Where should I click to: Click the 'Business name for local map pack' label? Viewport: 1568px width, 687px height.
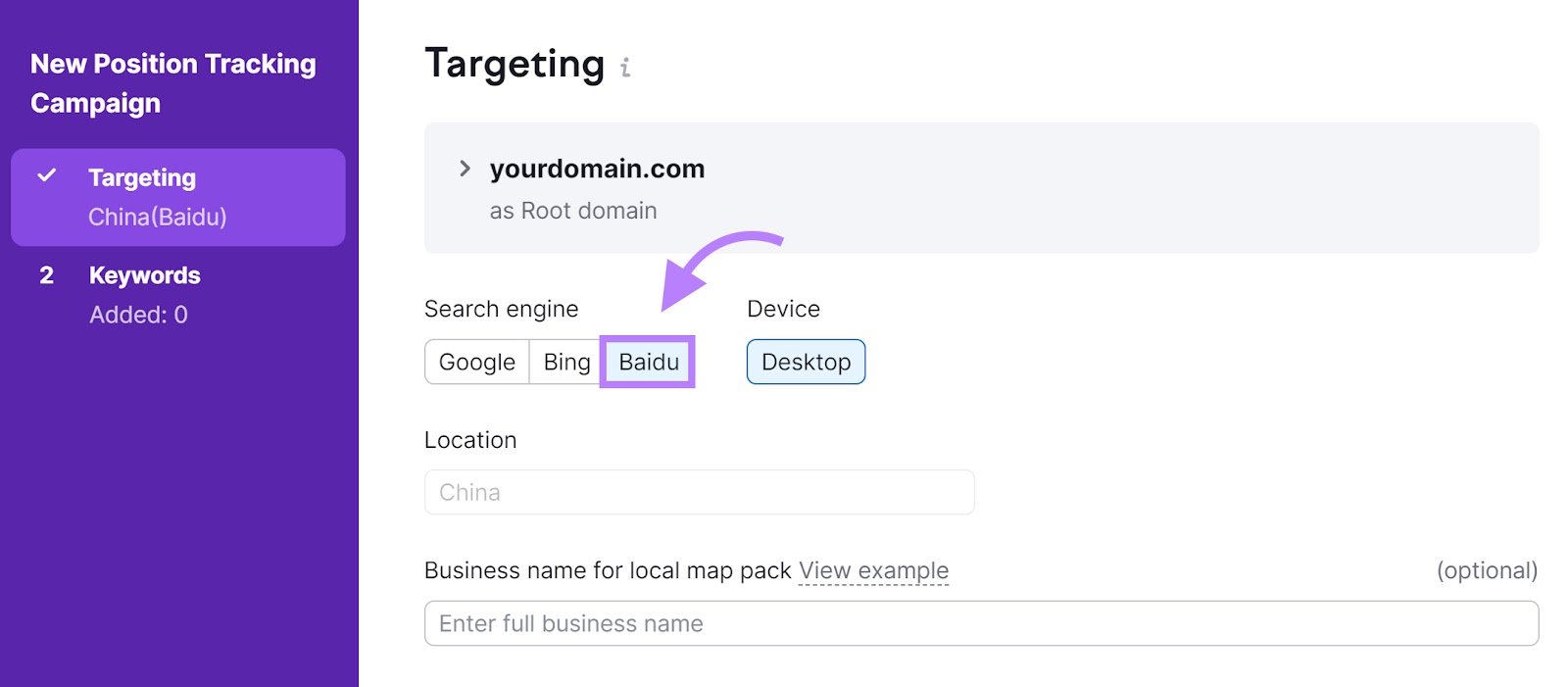click(608, 570)
